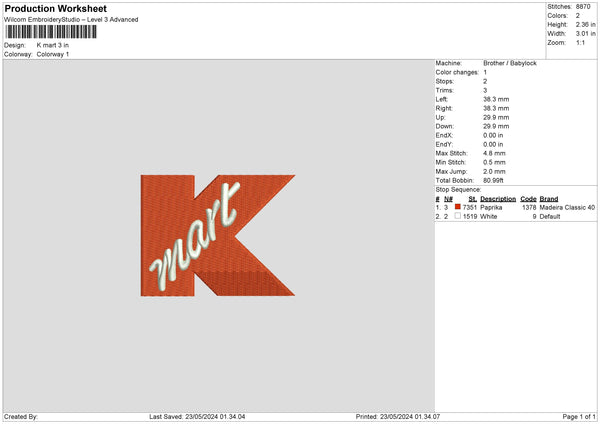The width and height of the screenshot is (600, 424).
Task: Click the machine name 'Brother / Babylock'
Action: 510,63
